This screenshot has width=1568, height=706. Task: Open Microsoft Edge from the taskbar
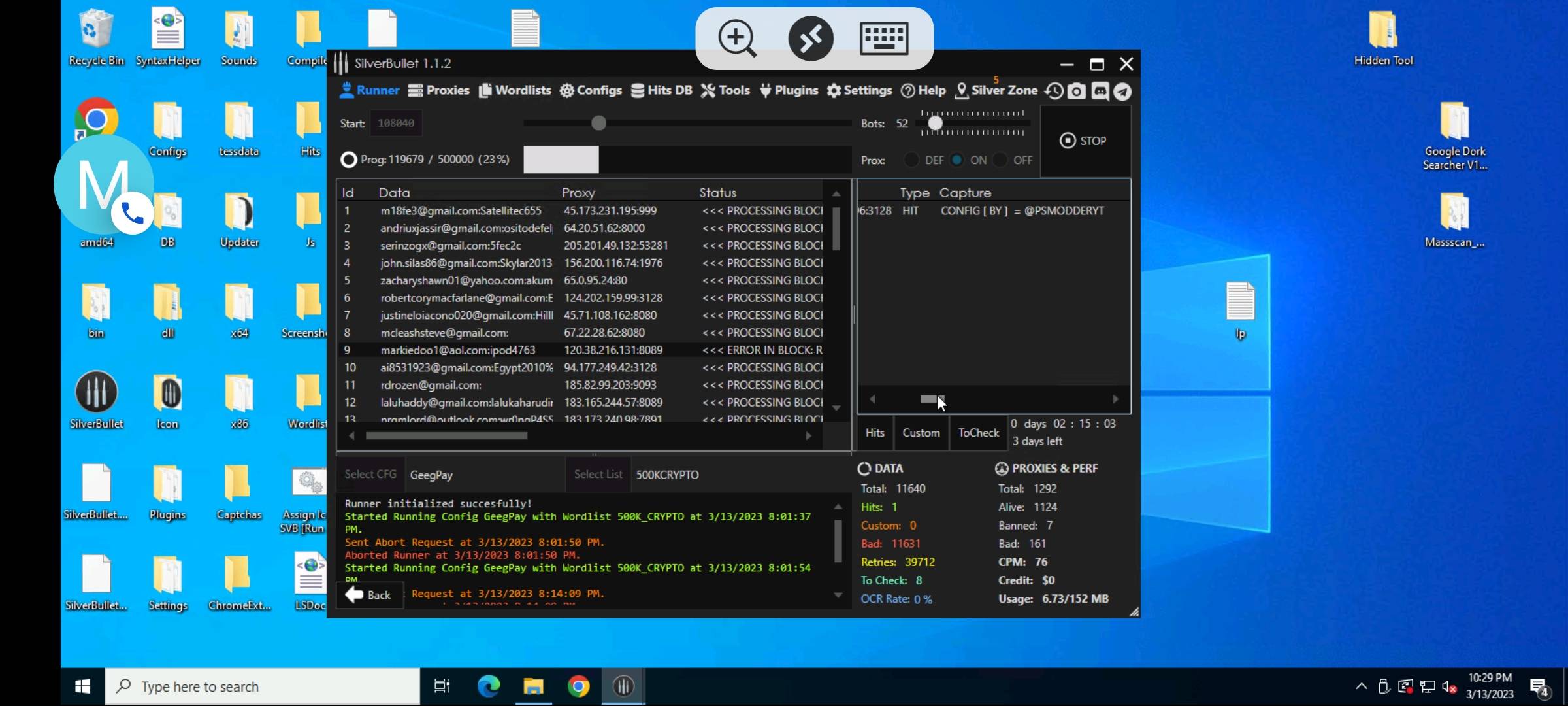(488, 686)
